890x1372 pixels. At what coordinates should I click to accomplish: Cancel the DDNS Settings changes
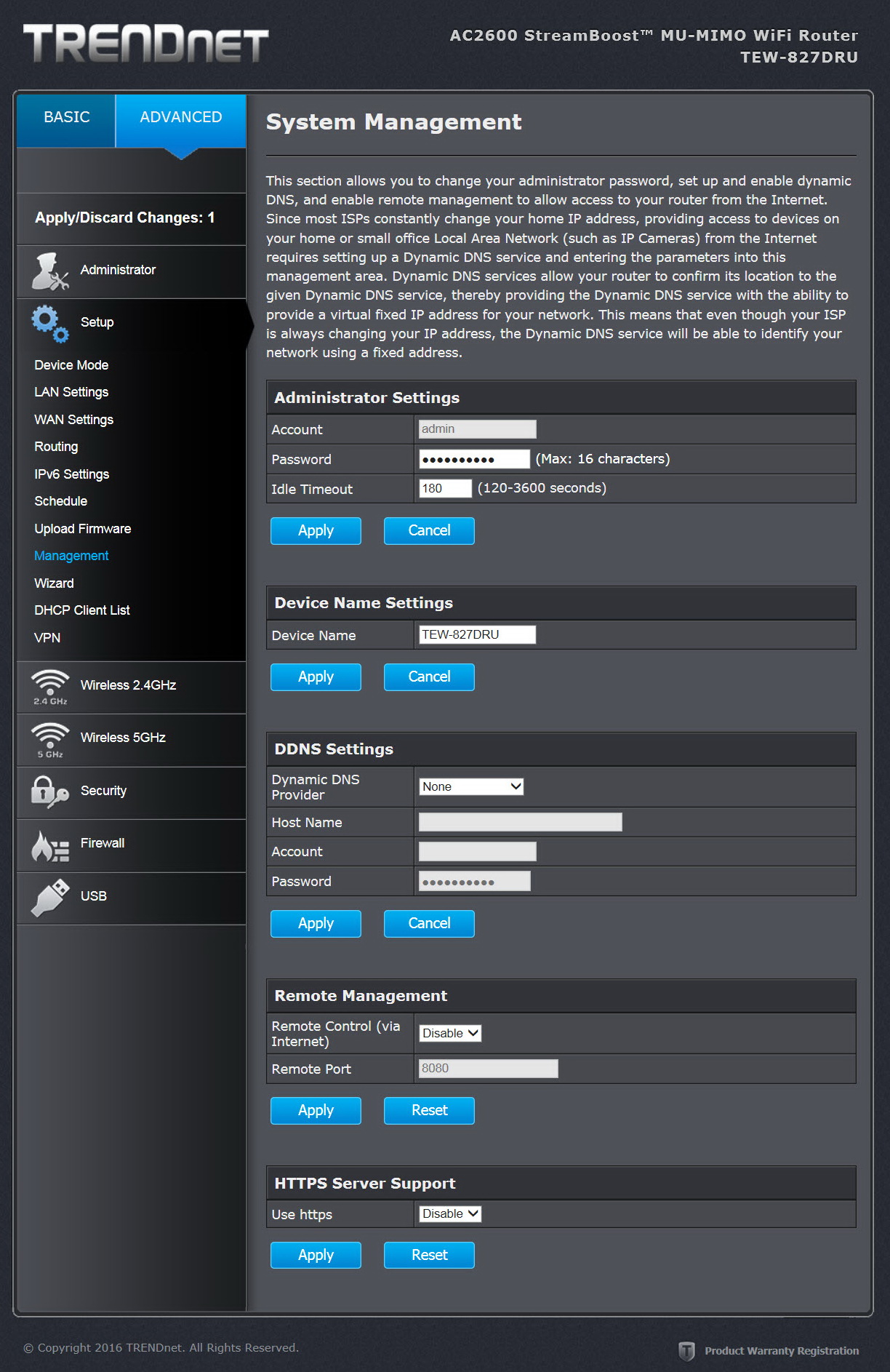point(429,924)
